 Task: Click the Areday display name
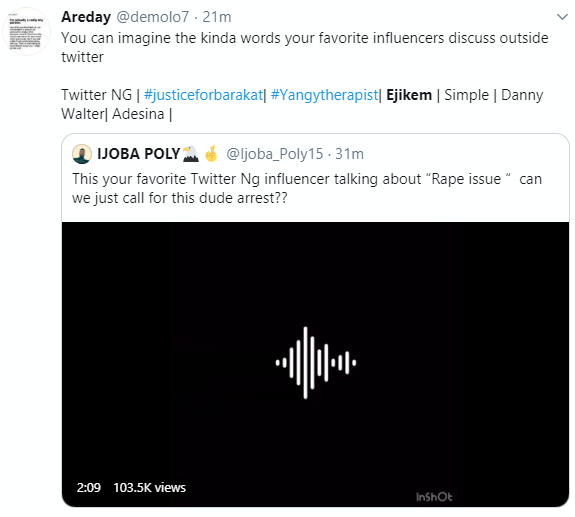click(x=86, y=17)
